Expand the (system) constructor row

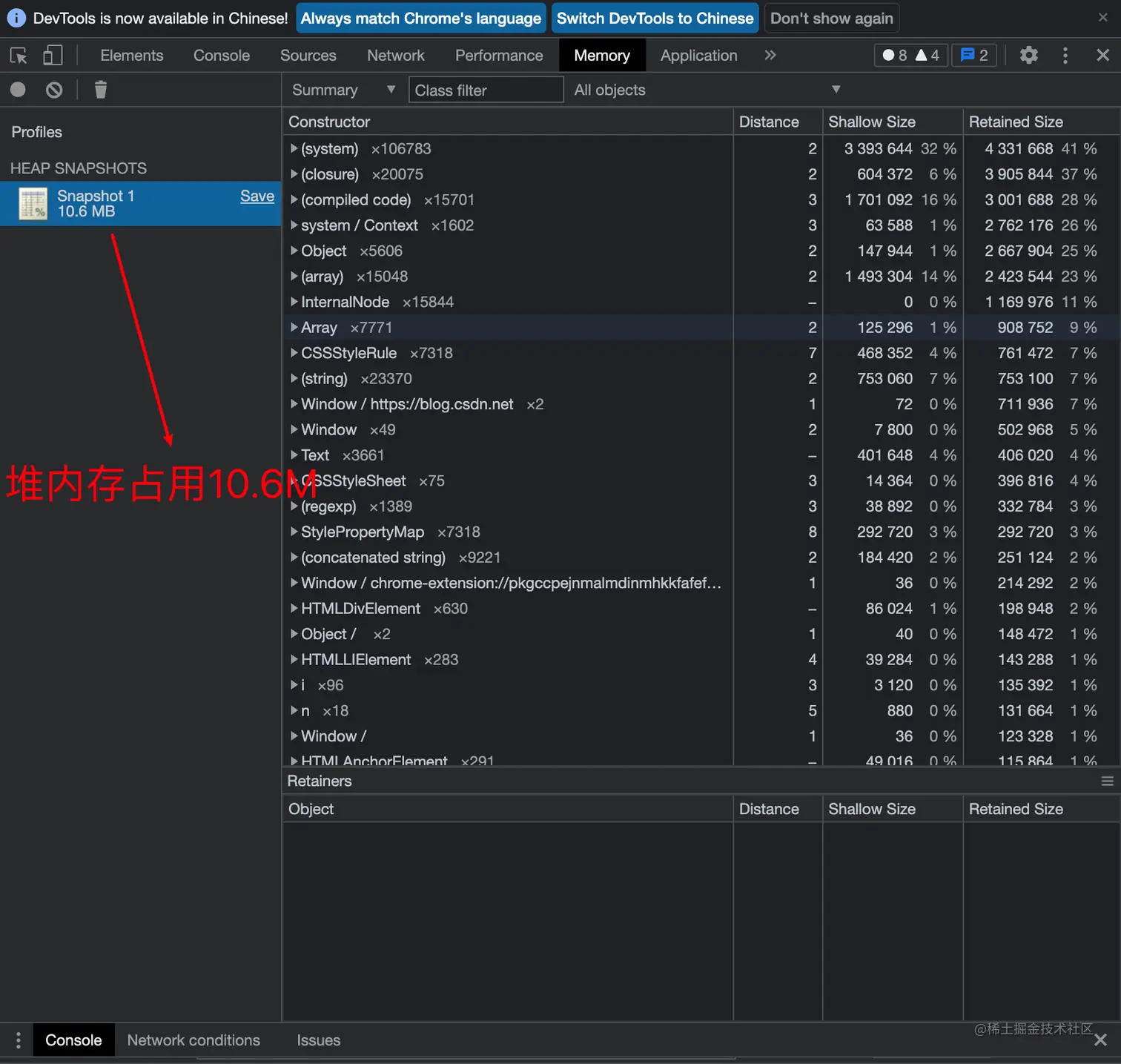[294, 148]
